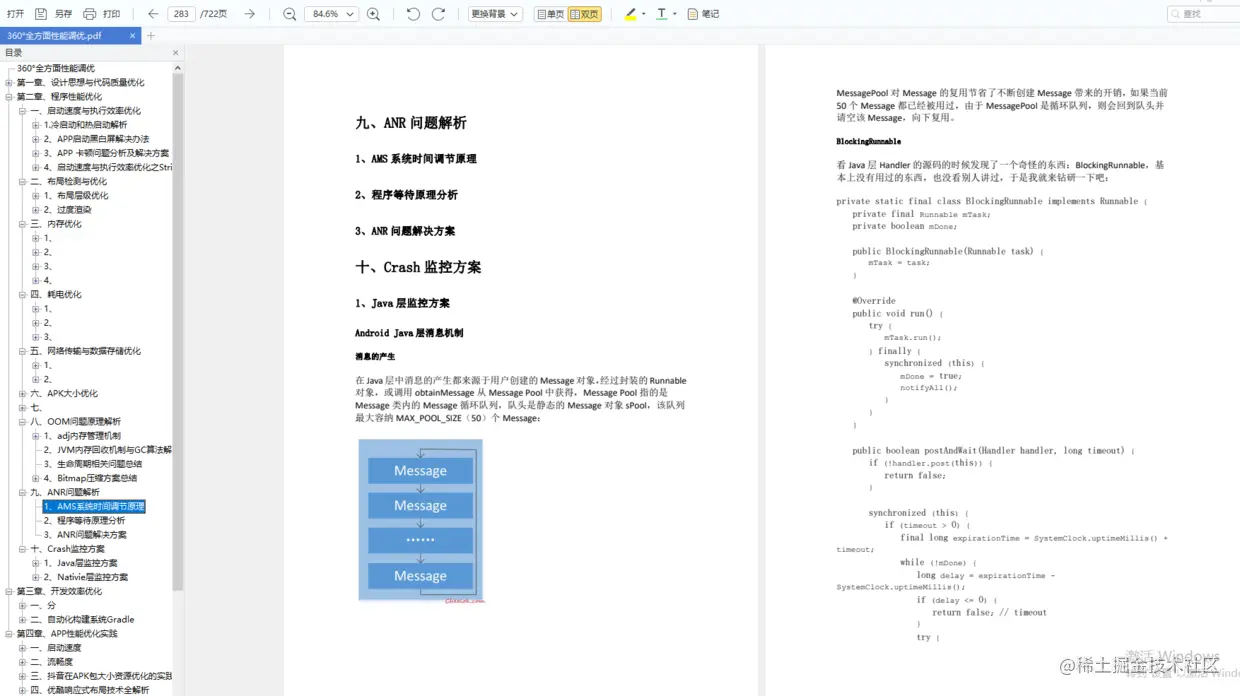Select the text underline T tool

pos(661,14)
